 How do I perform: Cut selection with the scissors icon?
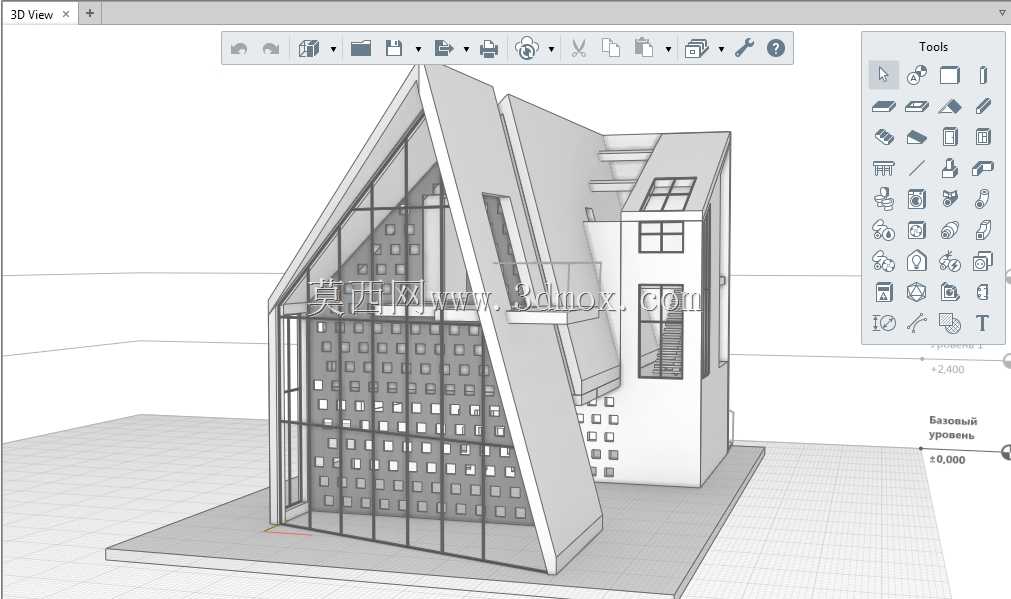[578, 48]
